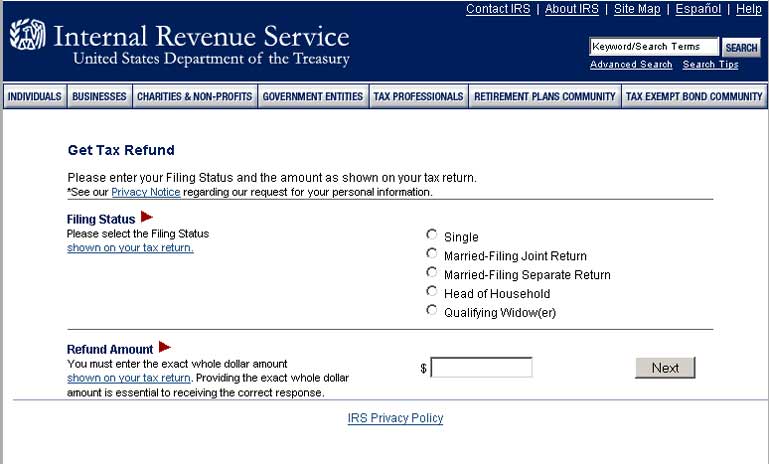Image resolution: width=769 pixels, height=464 pixels.
Task: Click the red flag beside Refund Amount
Action: (165, 347)
